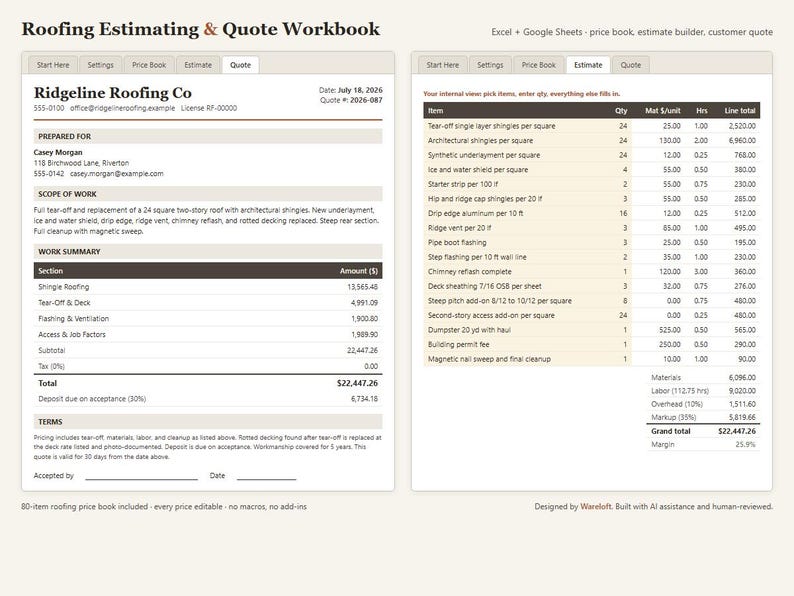
Task: Click the Markup (35%) row
Action: click(703, 417)
